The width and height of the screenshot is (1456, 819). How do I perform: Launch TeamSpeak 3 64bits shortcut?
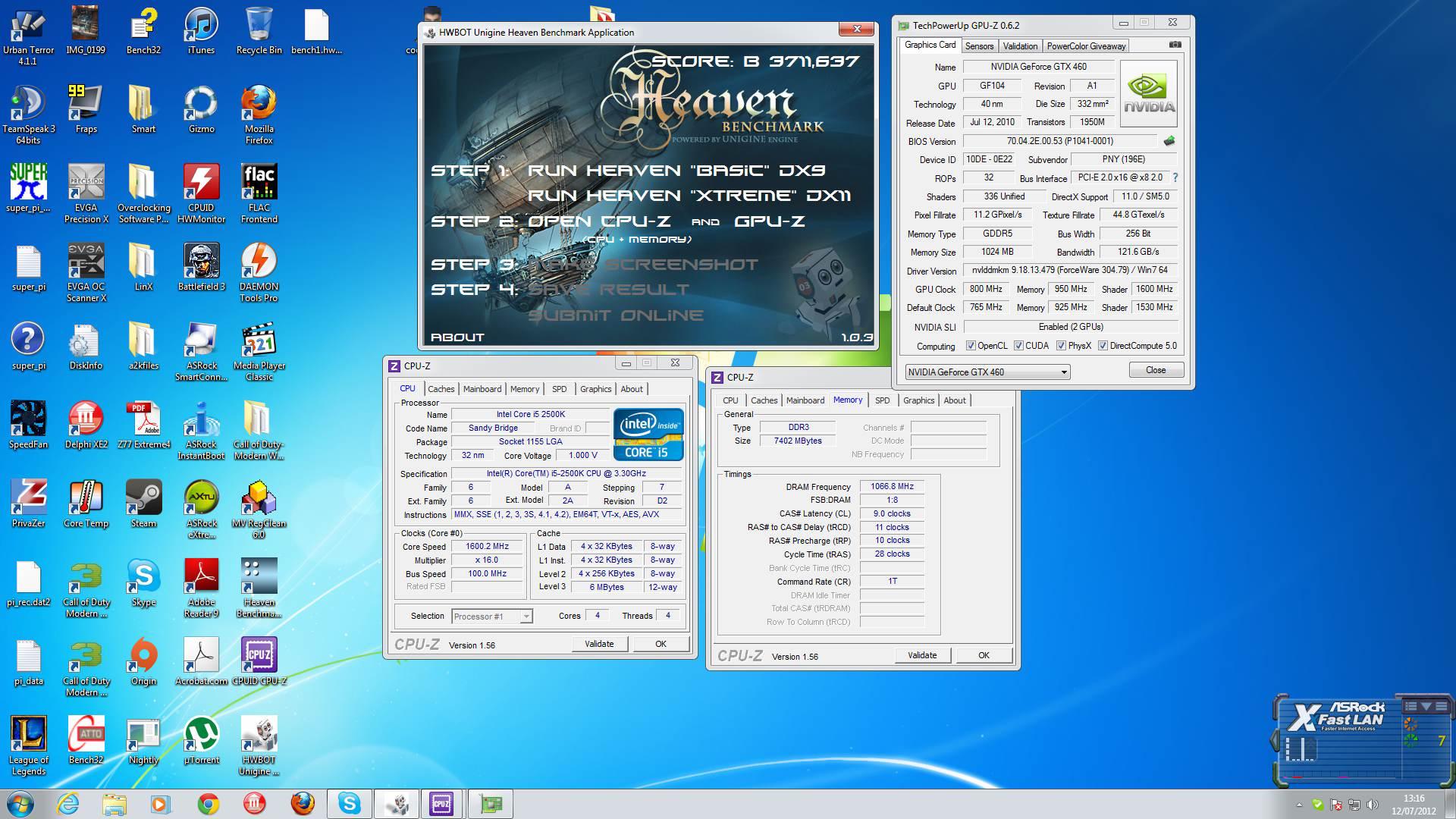(28, 115)
